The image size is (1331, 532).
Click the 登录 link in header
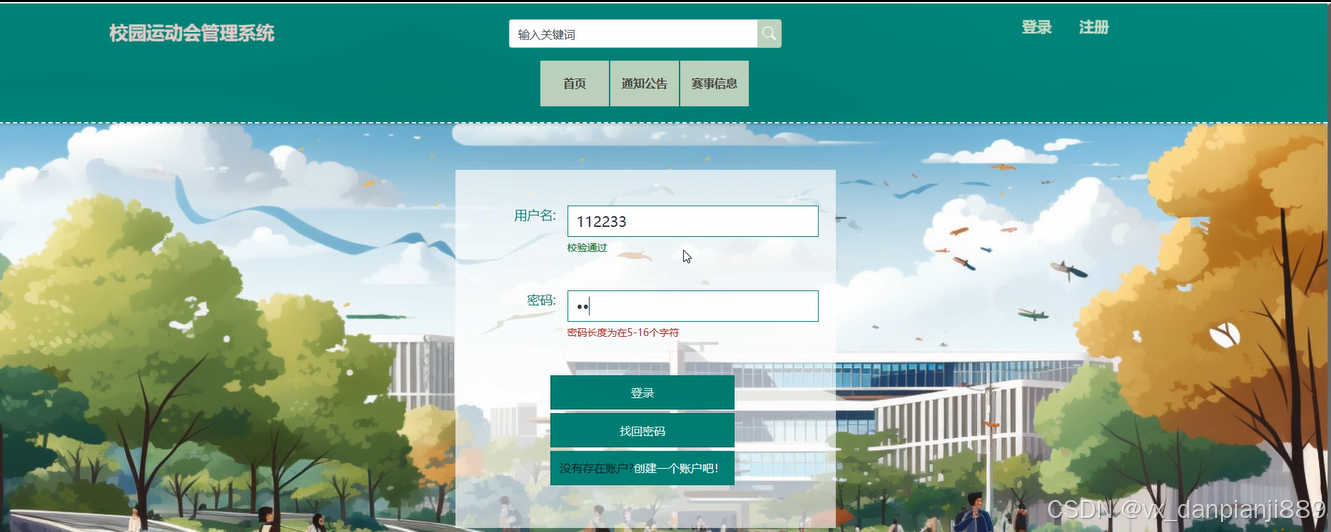click(1037, 28)
